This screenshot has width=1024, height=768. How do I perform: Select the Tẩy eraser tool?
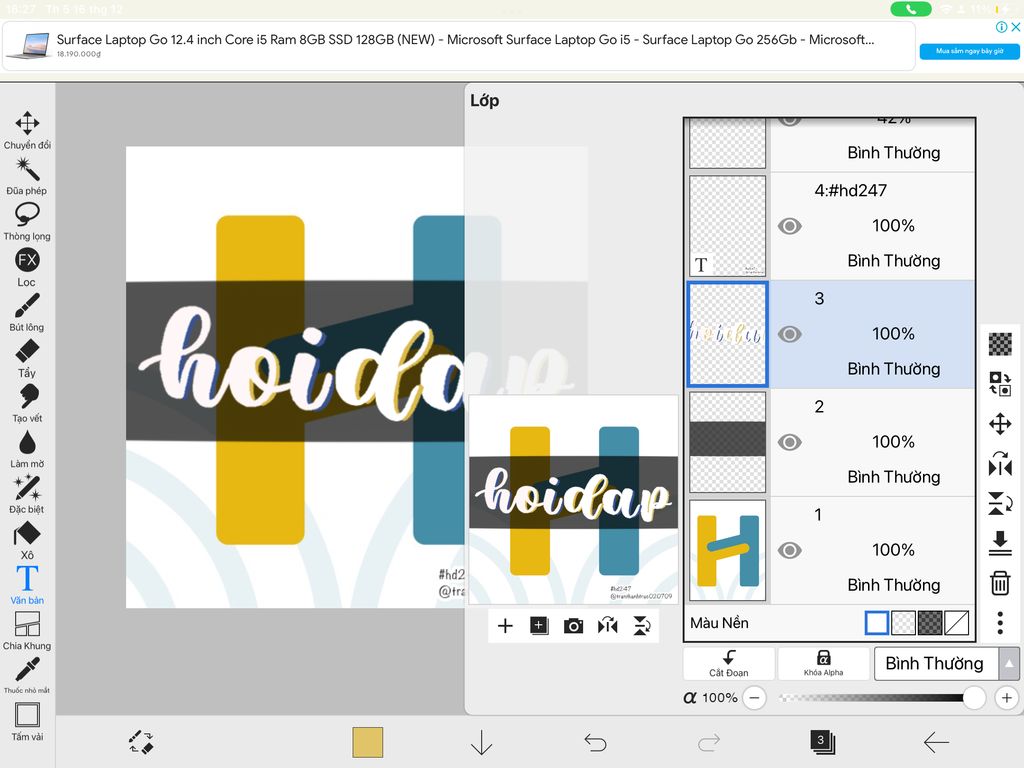click(27, 358)
